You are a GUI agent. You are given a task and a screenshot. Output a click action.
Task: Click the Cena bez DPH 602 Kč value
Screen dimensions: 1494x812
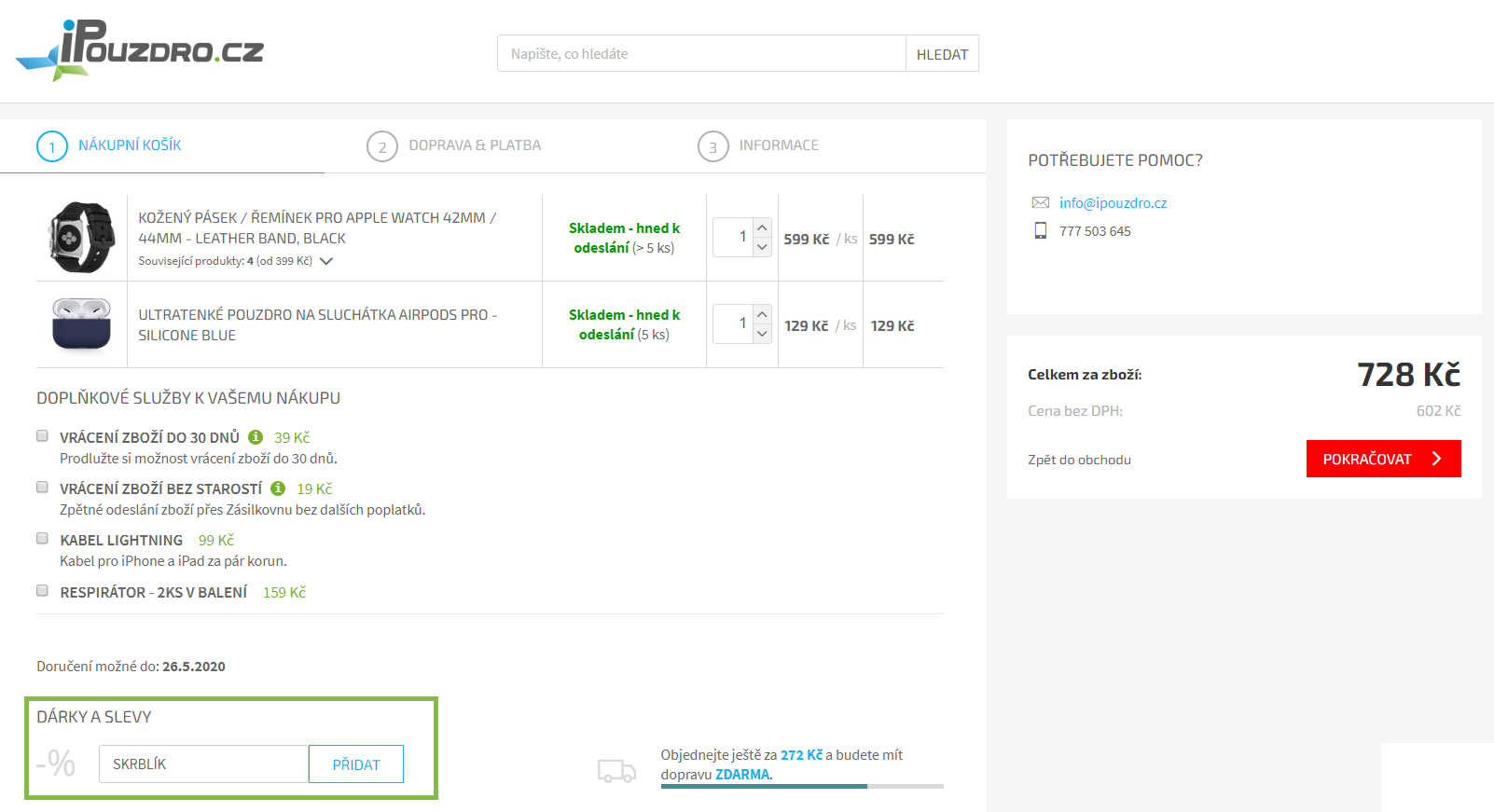tap(1438, 411)
